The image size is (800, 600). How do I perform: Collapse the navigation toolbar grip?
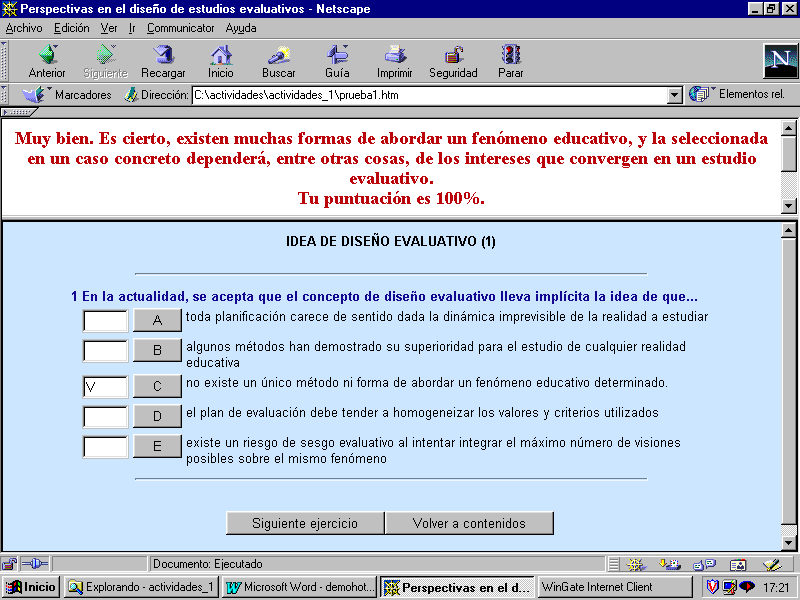point(4,61)
